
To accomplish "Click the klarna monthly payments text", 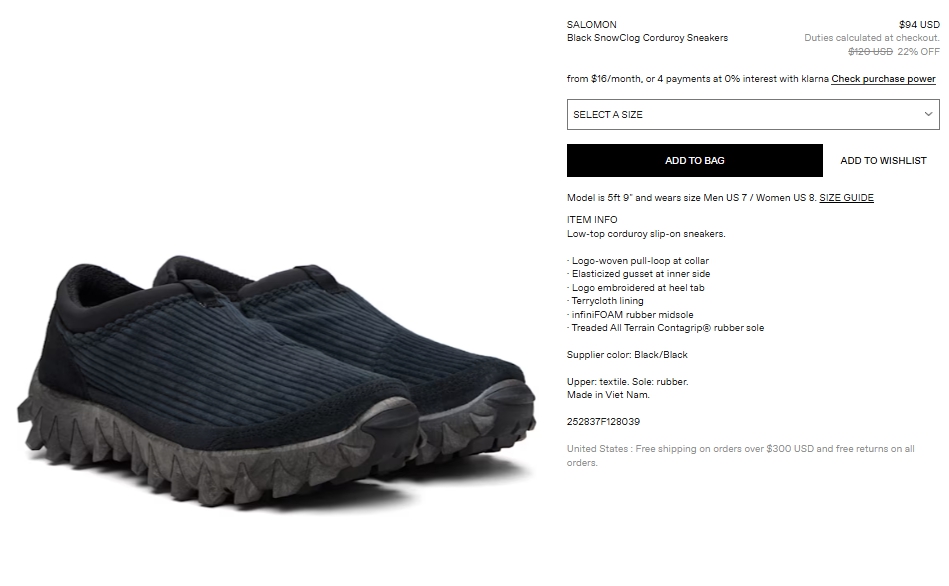I will coord(697,79).
